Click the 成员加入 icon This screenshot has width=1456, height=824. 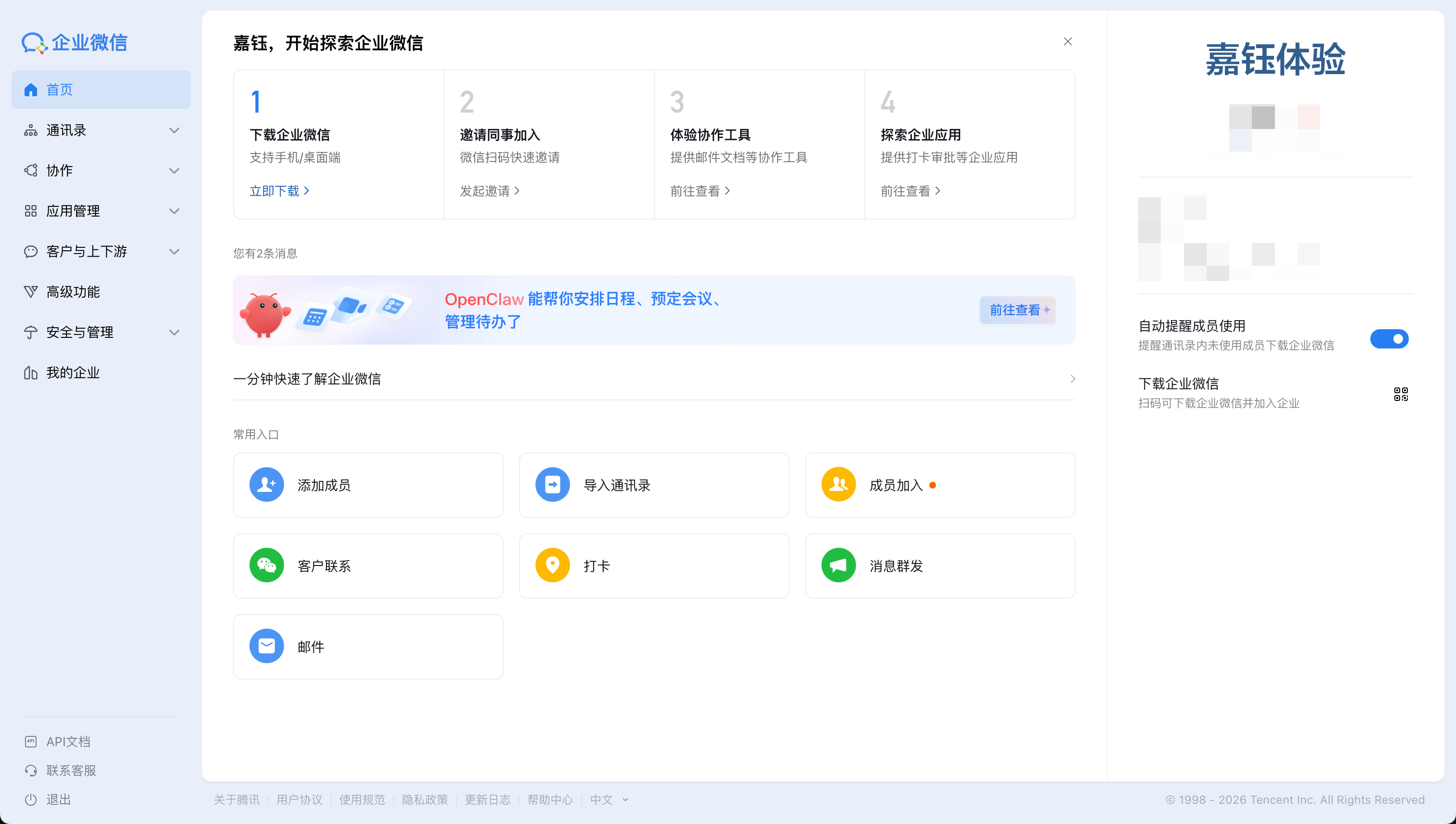pyautogui.click(x=838, y=485)
